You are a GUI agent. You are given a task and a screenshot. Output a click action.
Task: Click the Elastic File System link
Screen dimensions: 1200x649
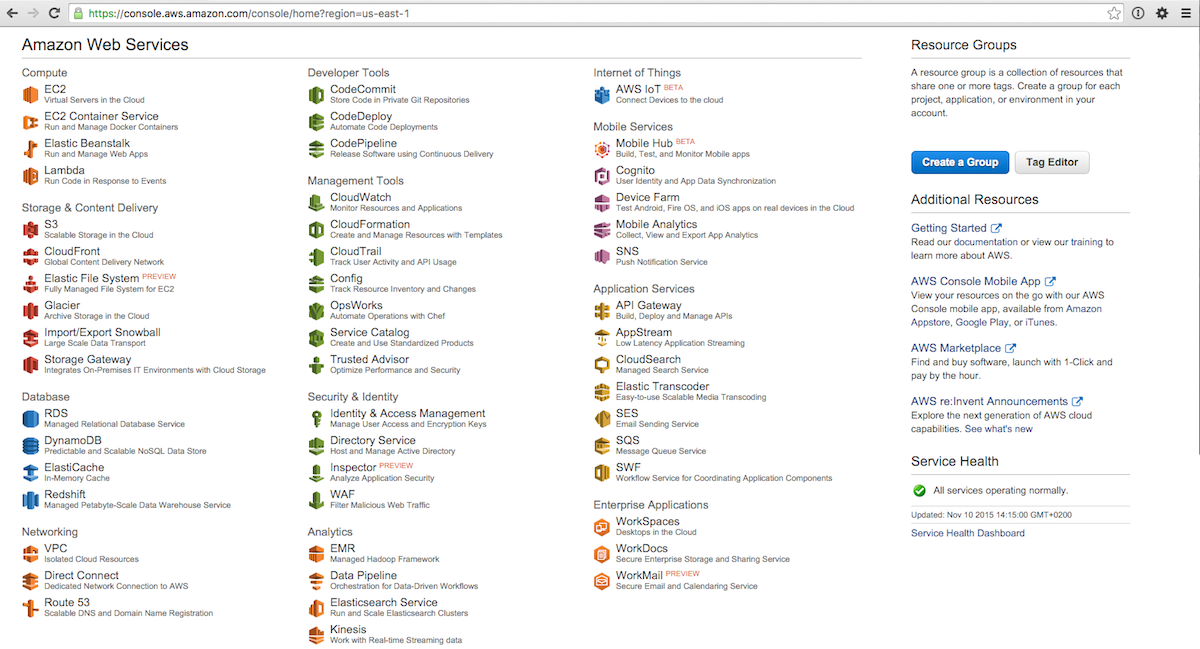pos(92,278)
